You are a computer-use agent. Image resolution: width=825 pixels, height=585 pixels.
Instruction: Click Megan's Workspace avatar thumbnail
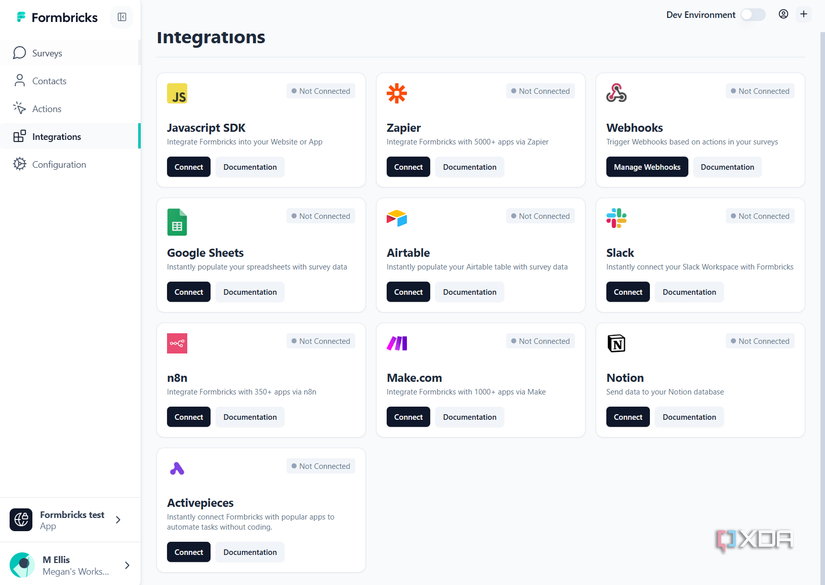coord(21,564)
